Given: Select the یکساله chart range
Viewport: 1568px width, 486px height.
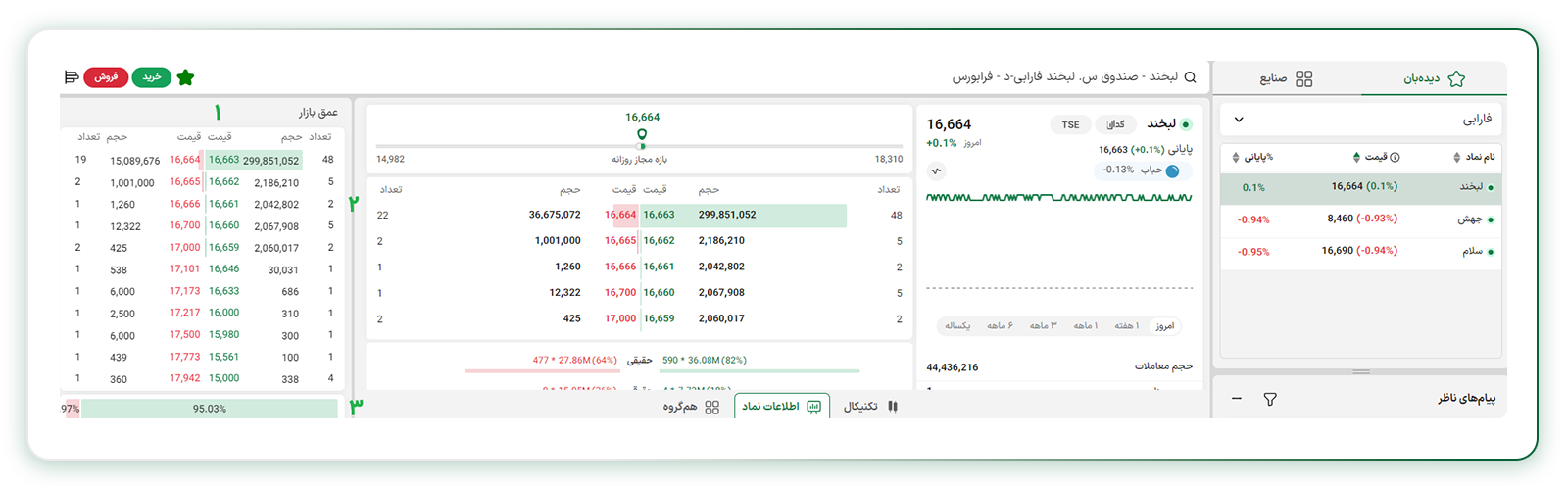Looking at the screenshot, I should pyautogui.click(x=957, y=325).
